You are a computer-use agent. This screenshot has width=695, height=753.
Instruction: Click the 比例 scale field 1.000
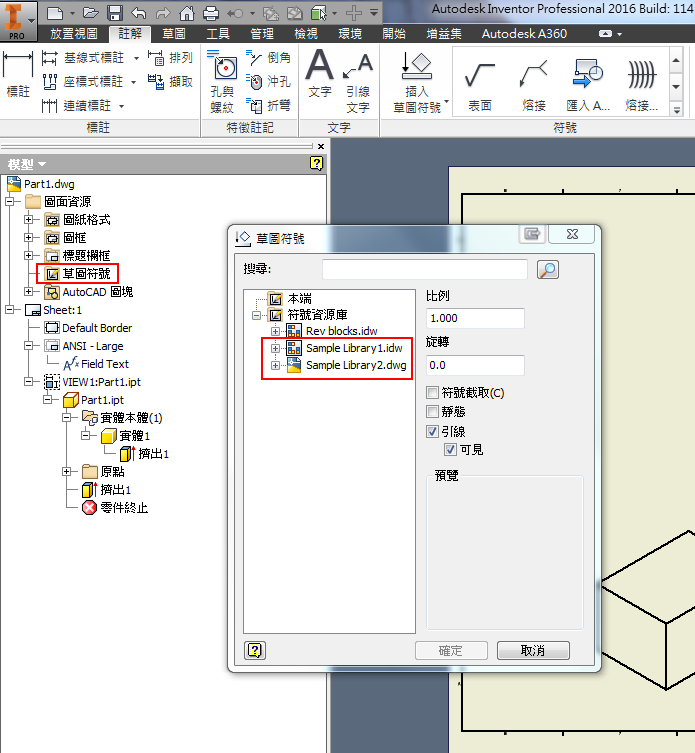click(x=475, y=318)
